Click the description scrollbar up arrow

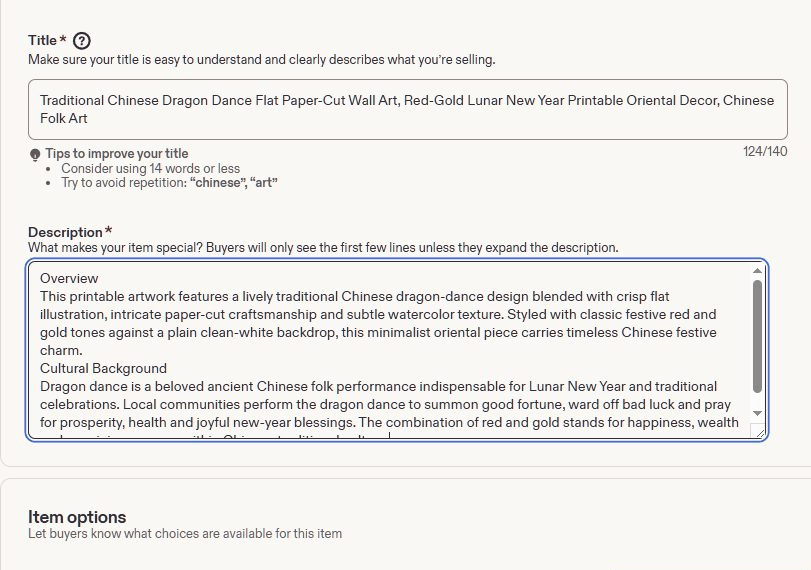pyautogui.click(x=757, y=271)
